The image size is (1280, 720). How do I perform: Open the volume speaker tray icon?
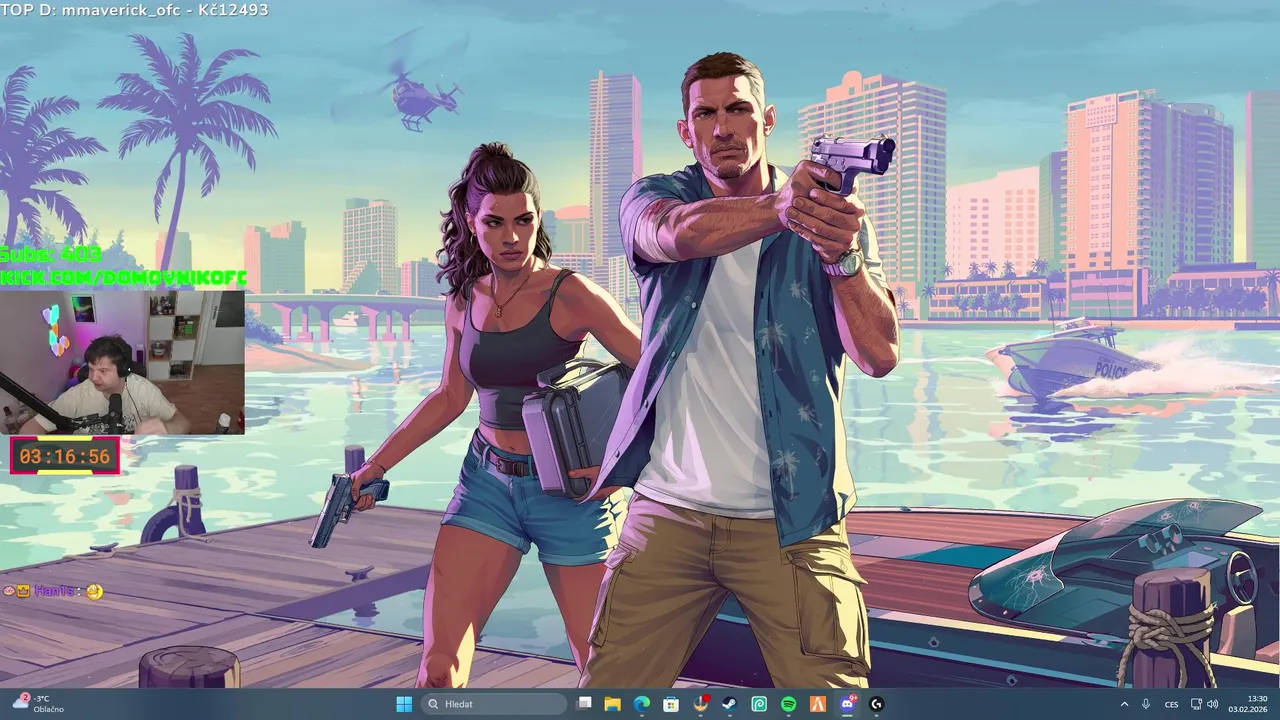point(1212,704)
